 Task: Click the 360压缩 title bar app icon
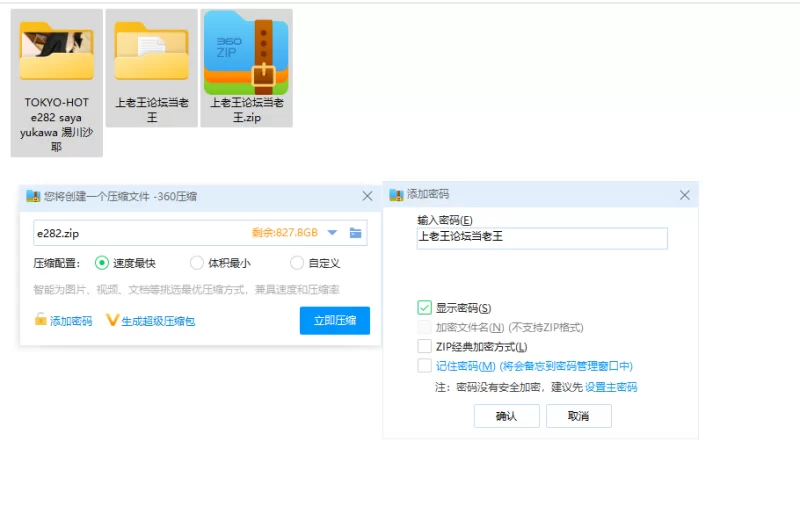[33, 197]
